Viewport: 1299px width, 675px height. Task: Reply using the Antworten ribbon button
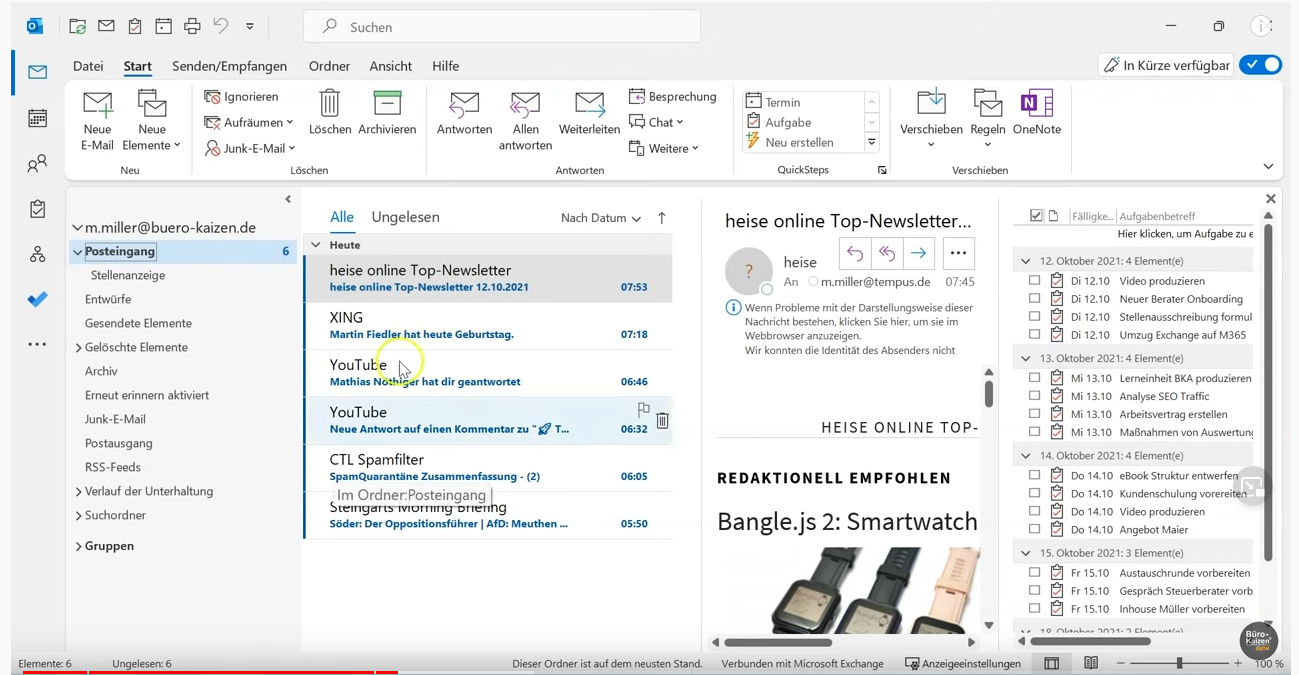pyautogui.click(x=464, y=112)
